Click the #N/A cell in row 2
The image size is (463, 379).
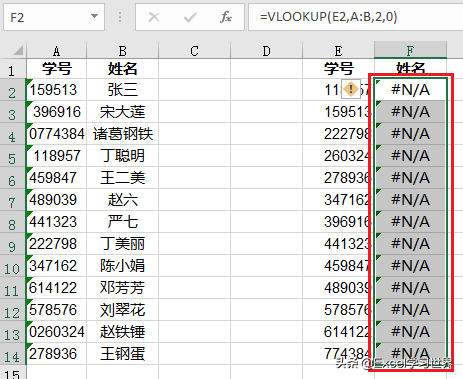point(410,90)
